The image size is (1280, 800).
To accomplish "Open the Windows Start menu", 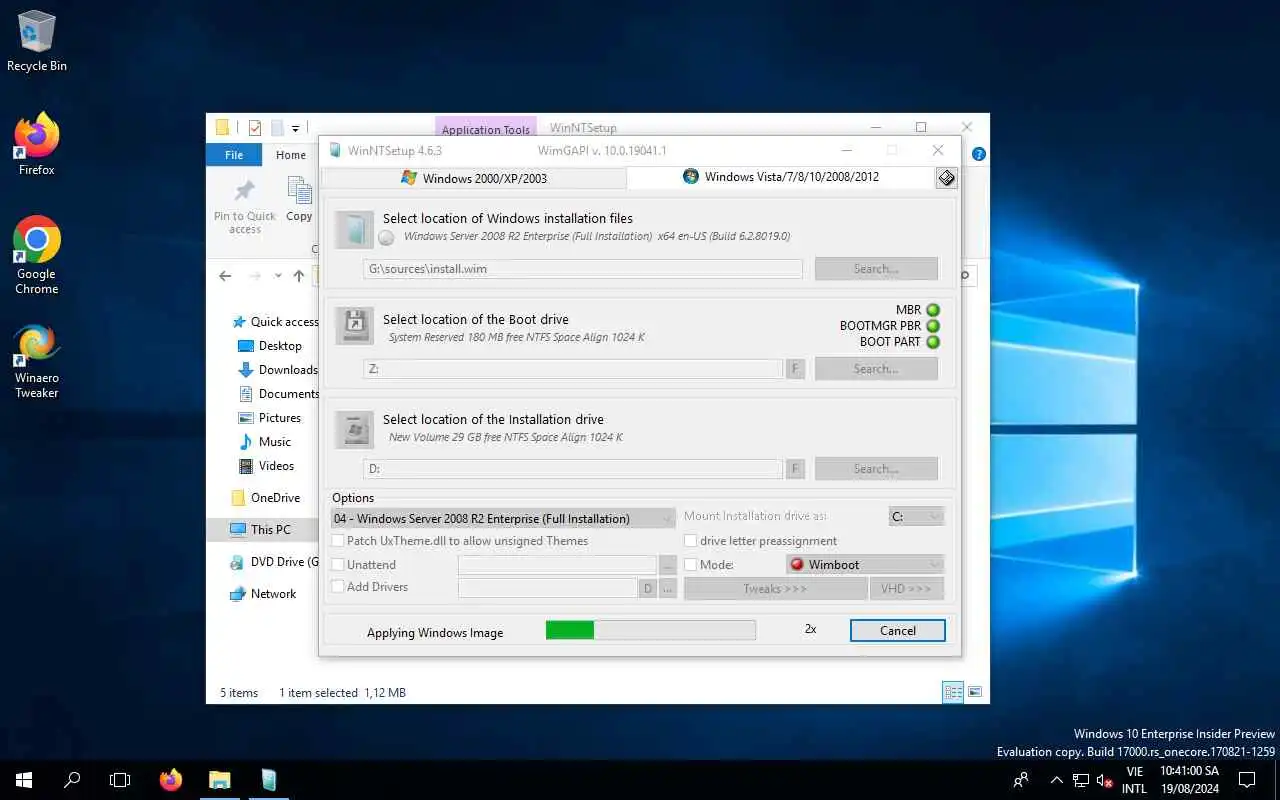I will (x=24, y=780).
